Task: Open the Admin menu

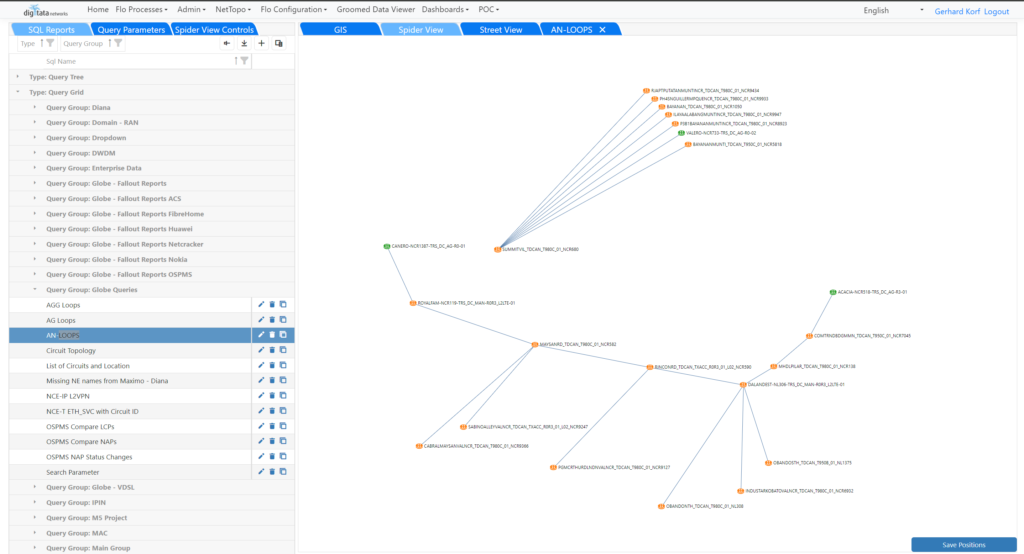Action: (x=191, y=9)
